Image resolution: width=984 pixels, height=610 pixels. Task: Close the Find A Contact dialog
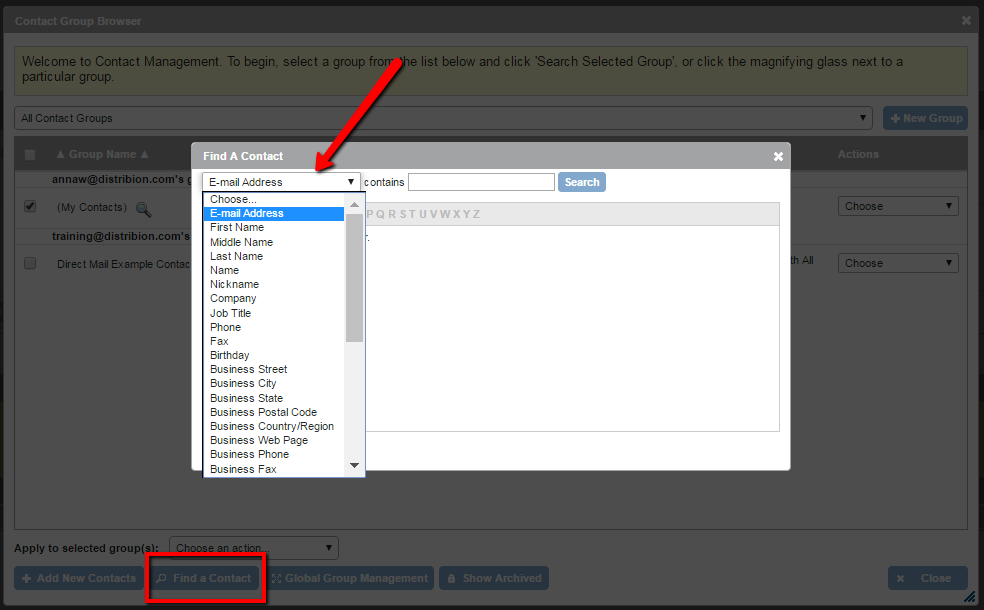tap(778, 156)
